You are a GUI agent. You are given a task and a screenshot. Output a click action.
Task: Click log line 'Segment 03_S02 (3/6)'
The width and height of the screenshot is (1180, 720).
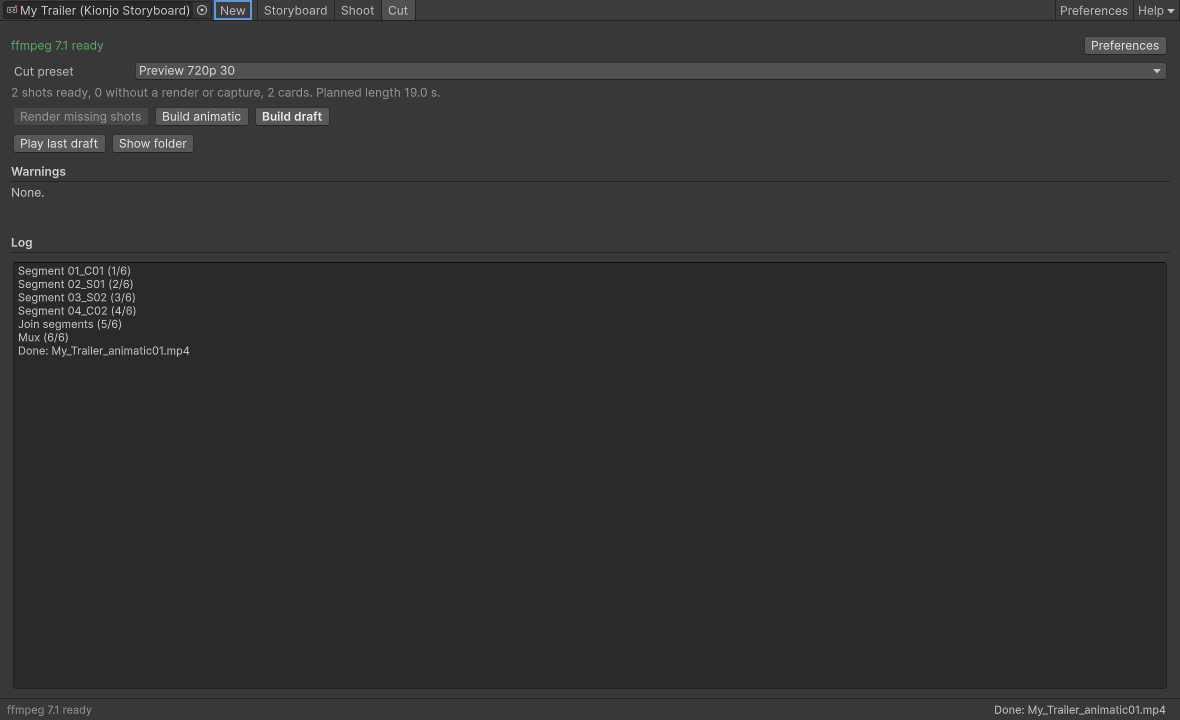coord(77,298)
